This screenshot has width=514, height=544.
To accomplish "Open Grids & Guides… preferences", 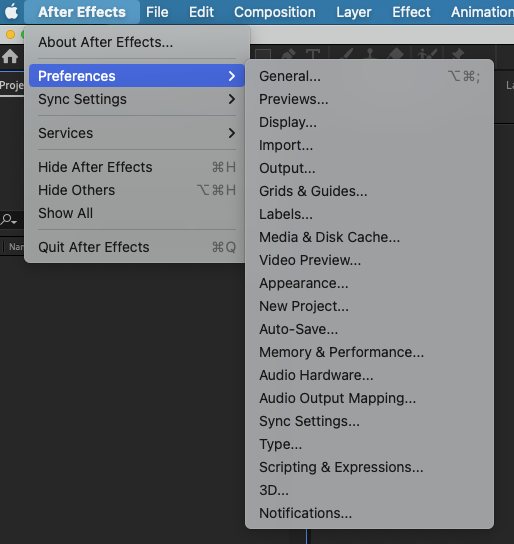I will pyautogui.click(x=369, y=191).
